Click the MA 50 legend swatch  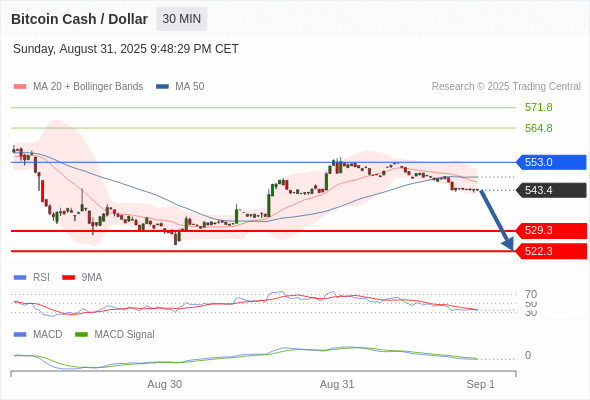pos(162,87)
